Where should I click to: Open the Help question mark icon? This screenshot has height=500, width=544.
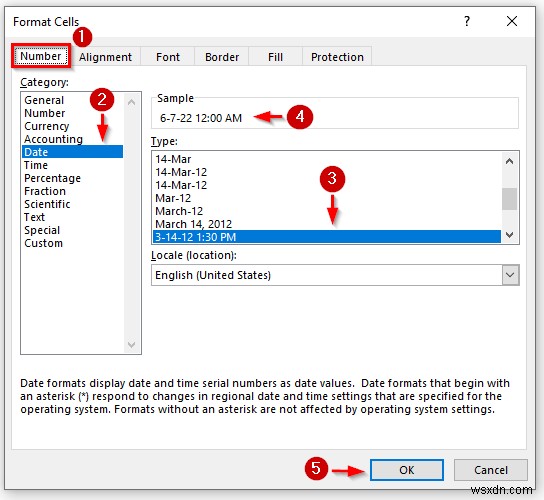pos(467,22)
